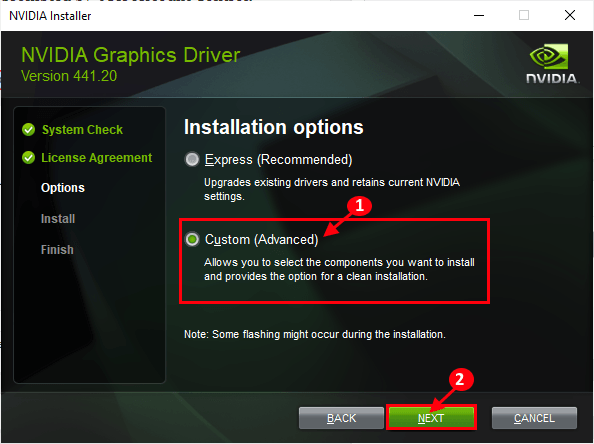This screenshot has height=444, width=594.
Task: Click the BACK button
Action: [x=341, y=418]
